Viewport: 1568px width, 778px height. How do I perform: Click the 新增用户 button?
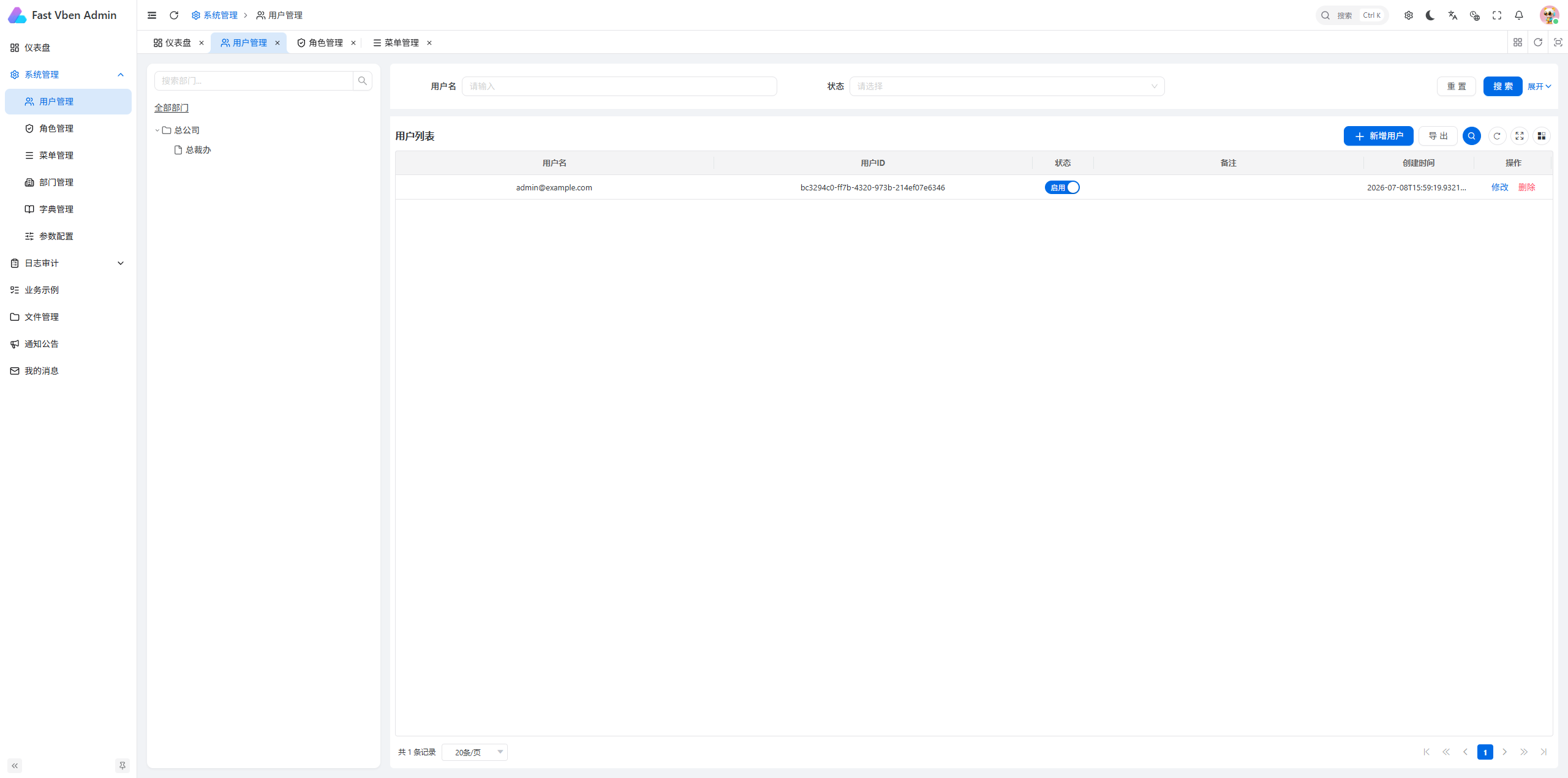[1378, 136]
